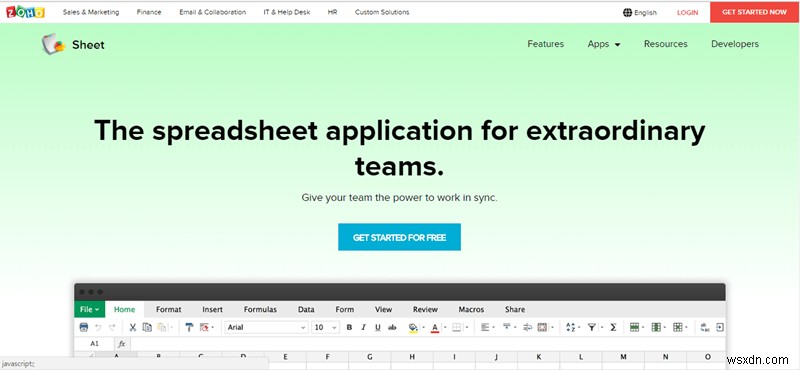800x370 pixels.
Task: Click the GET STARTED FOR FREE button
Action: coord(399,237)
